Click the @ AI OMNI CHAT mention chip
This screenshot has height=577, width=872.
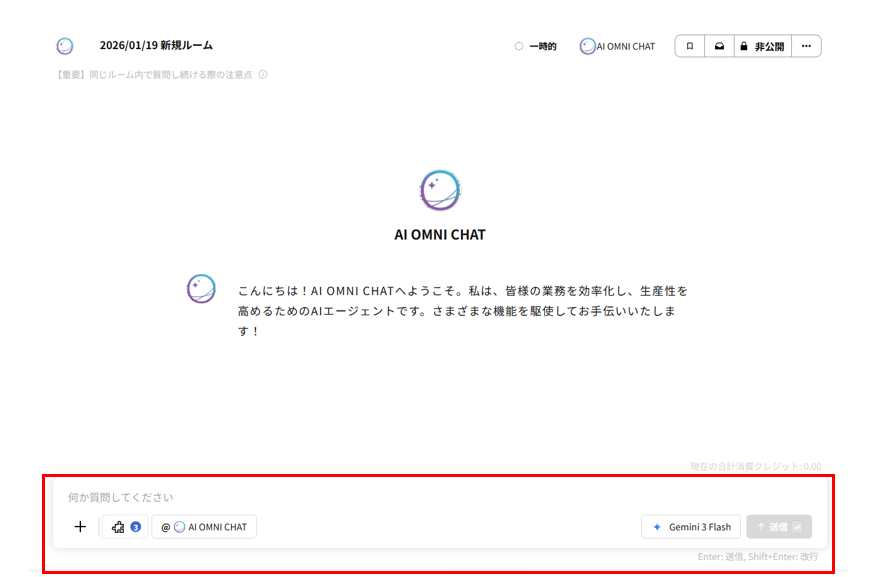204,526
